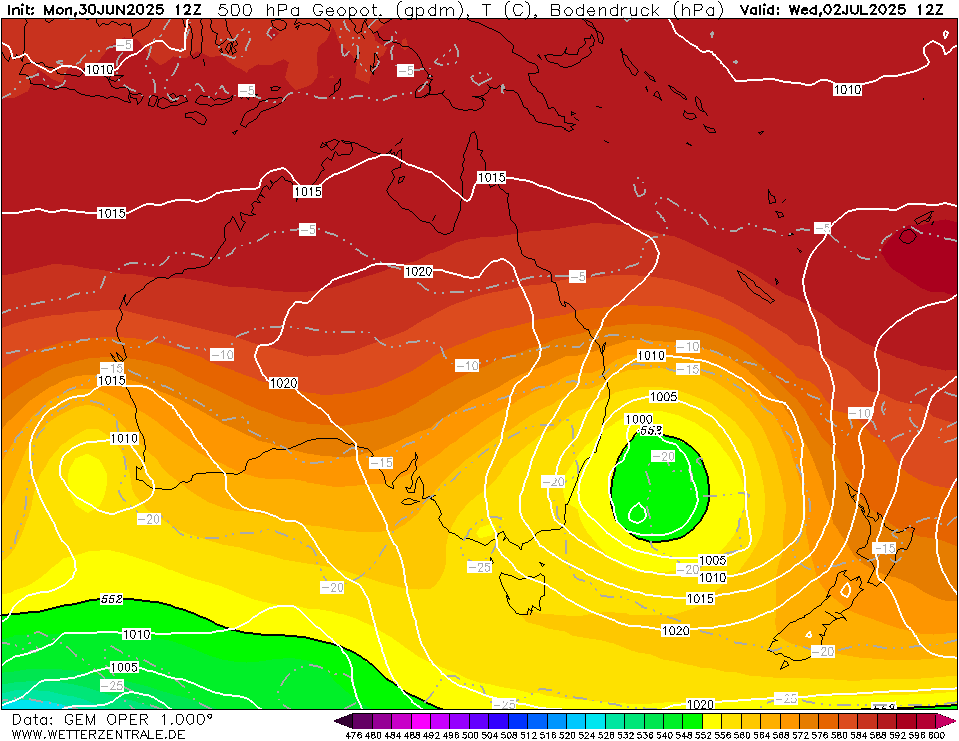Viewport: 959px width, 741px height.
Task: Click the 'Valid:' label in the header
Action: pos(761,10)
